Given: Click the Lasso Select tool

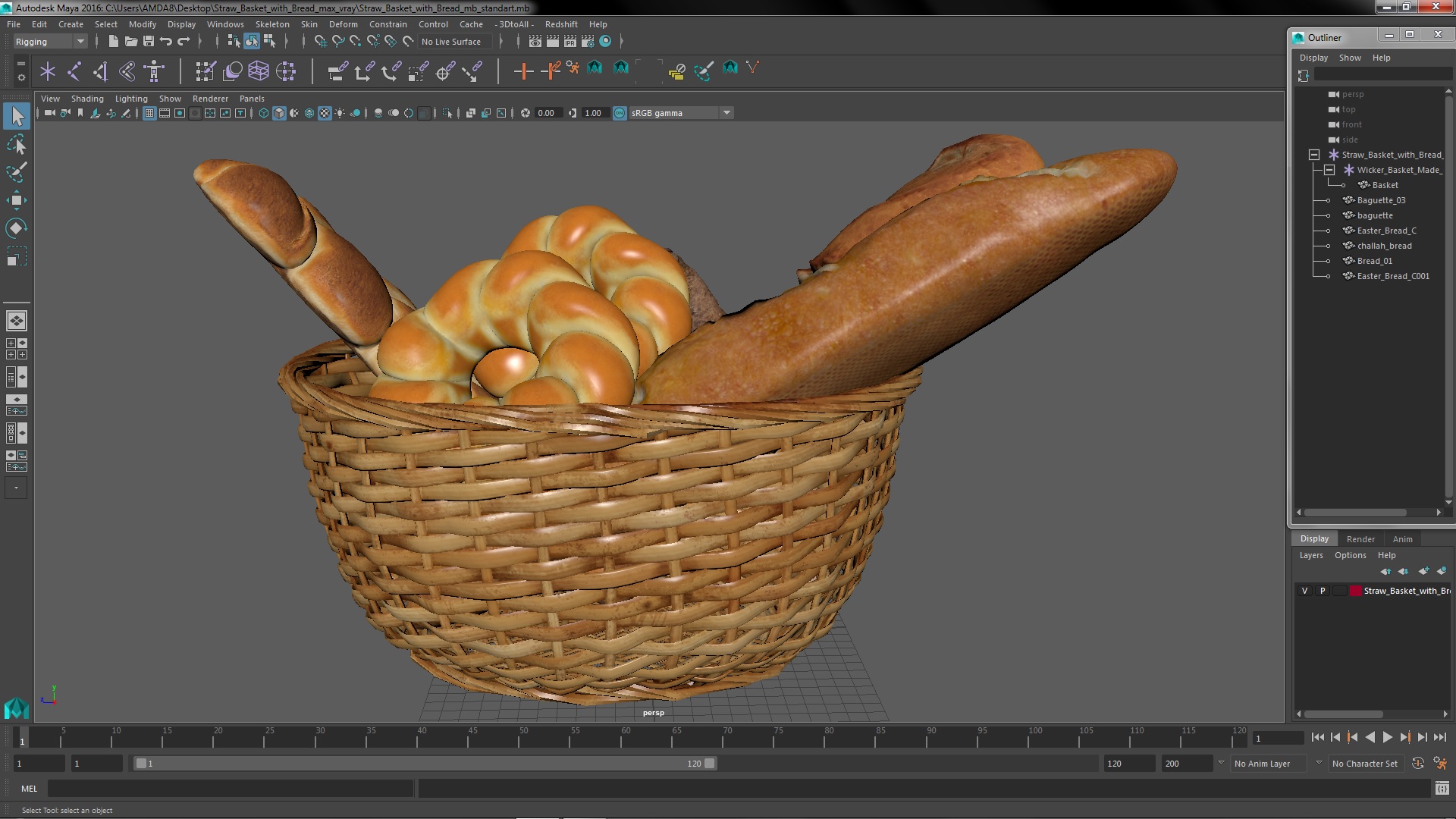Looking at the screenshot, I should [16, 144].
